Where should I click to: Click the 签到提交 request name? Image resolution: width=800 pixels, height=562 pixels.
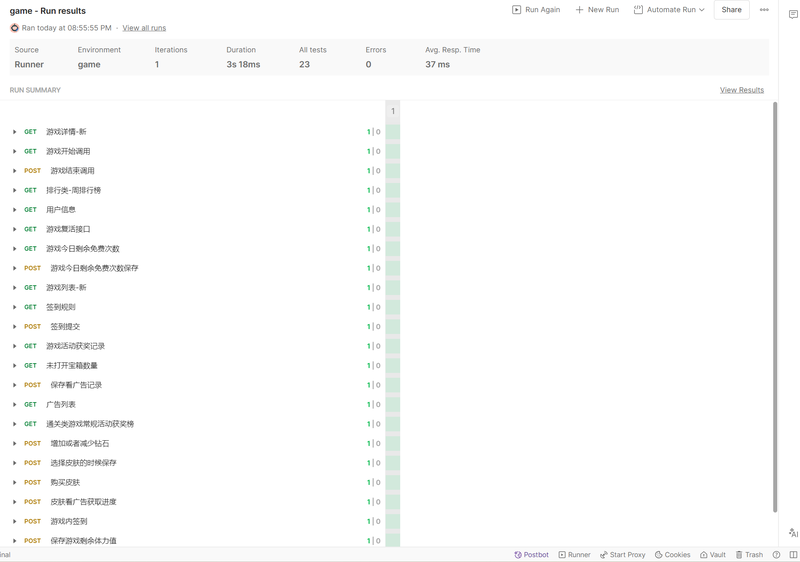pyautogui.click(x=65, y=326)
